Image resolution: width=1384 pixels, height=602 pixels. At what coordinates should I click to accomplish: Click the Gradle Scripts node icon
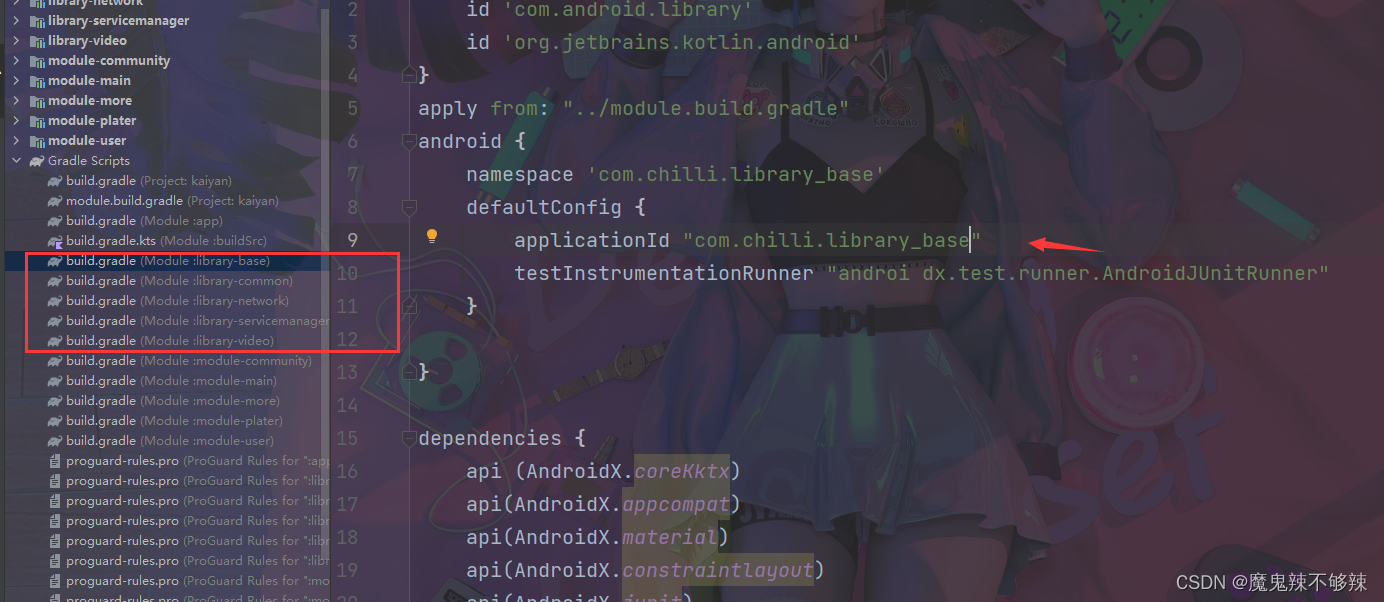[37, 160]
